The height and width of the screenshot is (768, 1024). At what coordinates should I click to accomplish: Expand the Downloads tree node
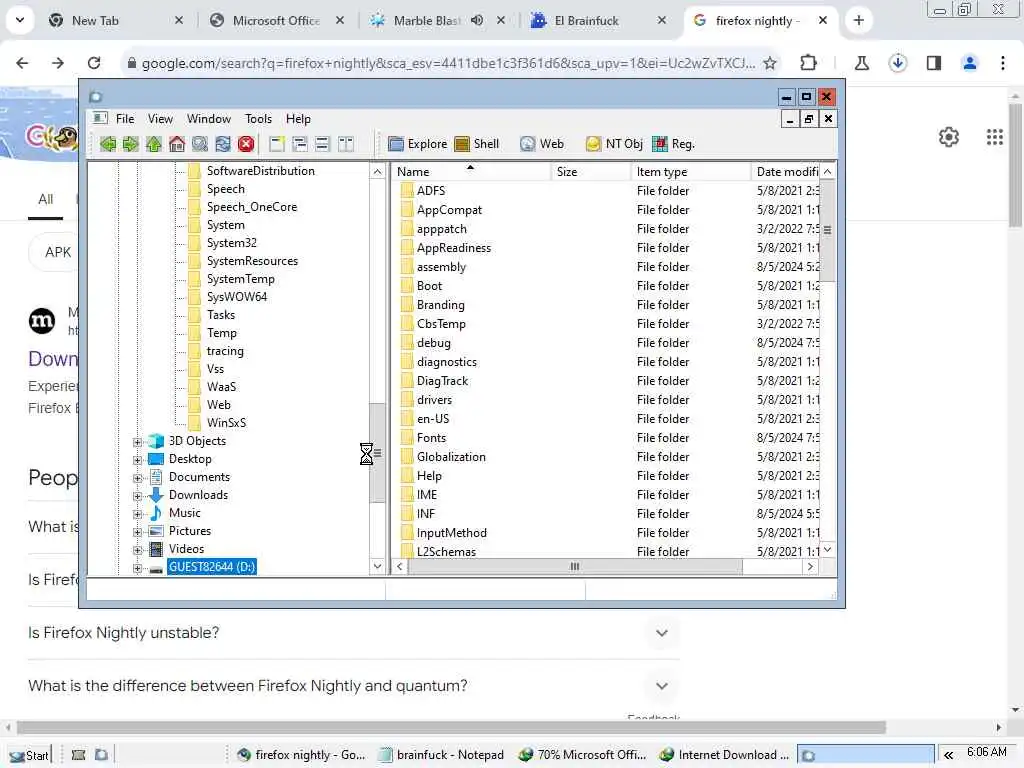click(137, 496)
